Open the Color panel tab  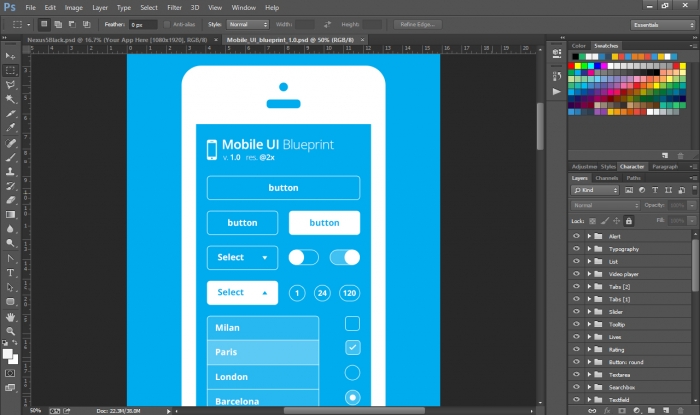pos(579,46)
